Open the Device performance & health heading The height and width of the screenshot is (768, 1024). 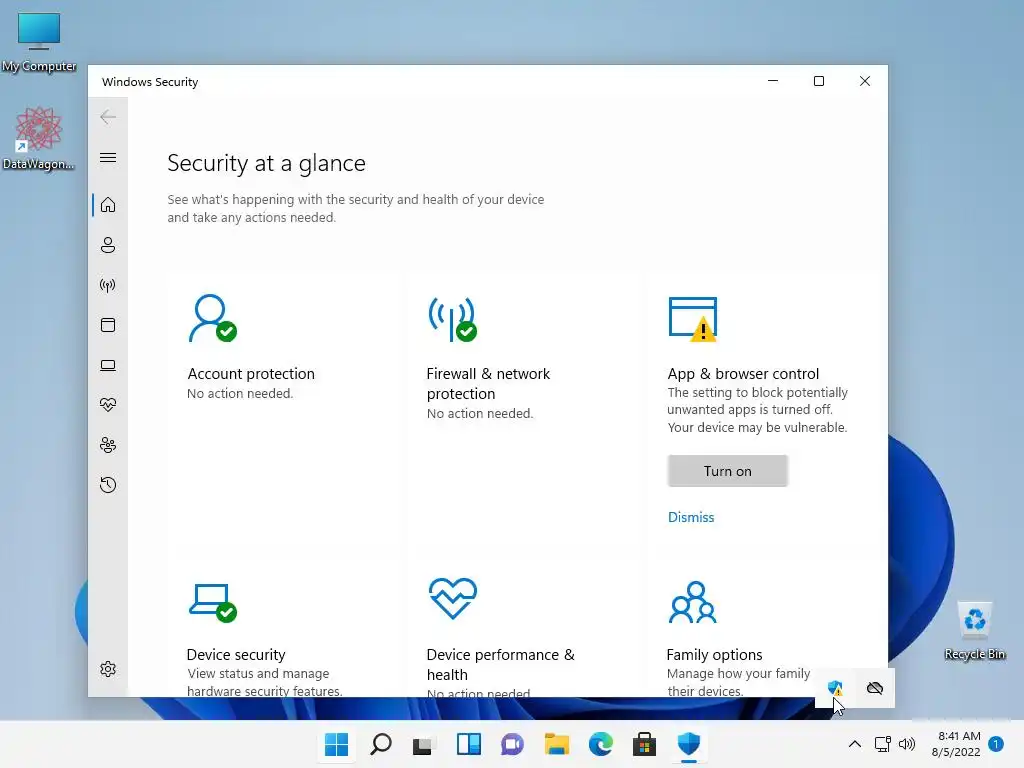click(x=501, y=664)
